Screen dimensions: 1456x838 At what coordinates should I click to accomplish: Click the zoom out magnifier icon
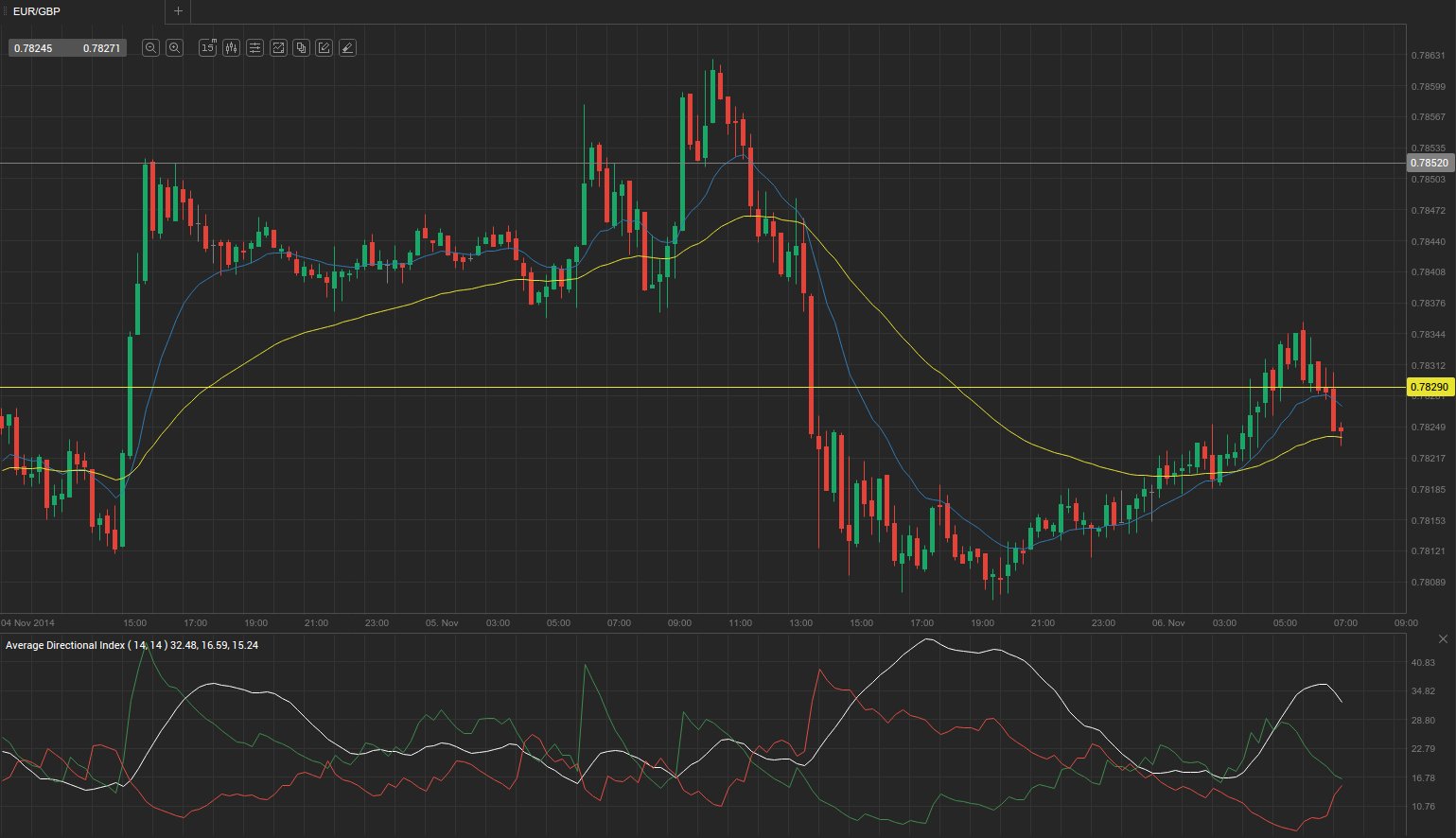pyautogui.click(x=150, y=47)
